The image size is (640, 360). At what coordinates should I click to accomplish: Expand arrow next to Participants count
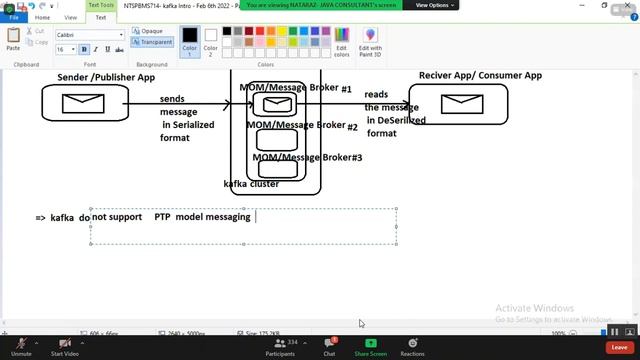304,343
